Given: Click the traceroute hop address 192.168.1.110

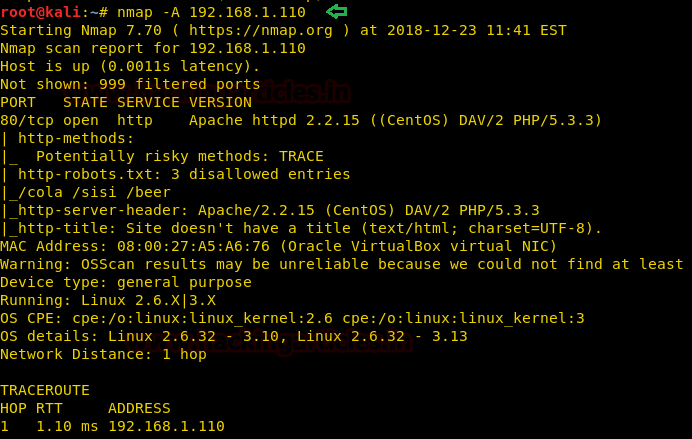Looking at the screenshot, I should 166,426.
